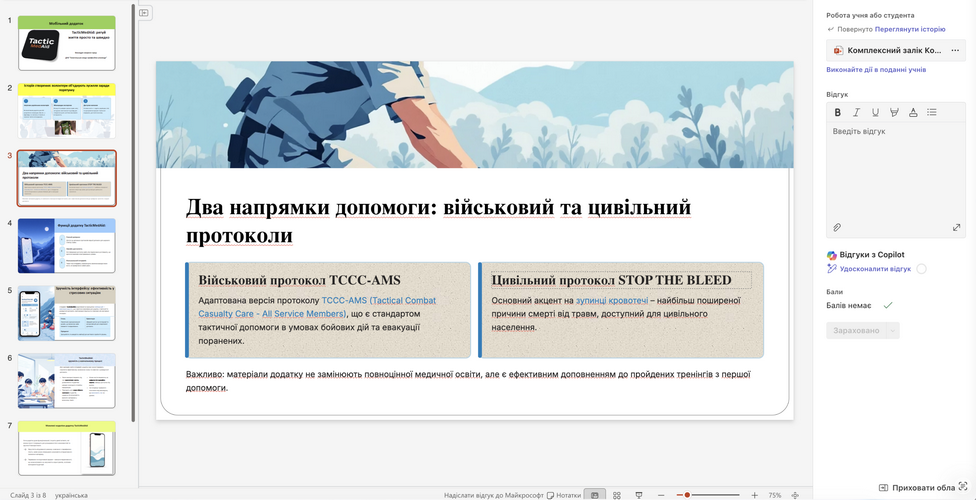Insert bulleted list in feedback
Image resolution: width=976 pixels, height=500 pixels.
click(932, 112)
